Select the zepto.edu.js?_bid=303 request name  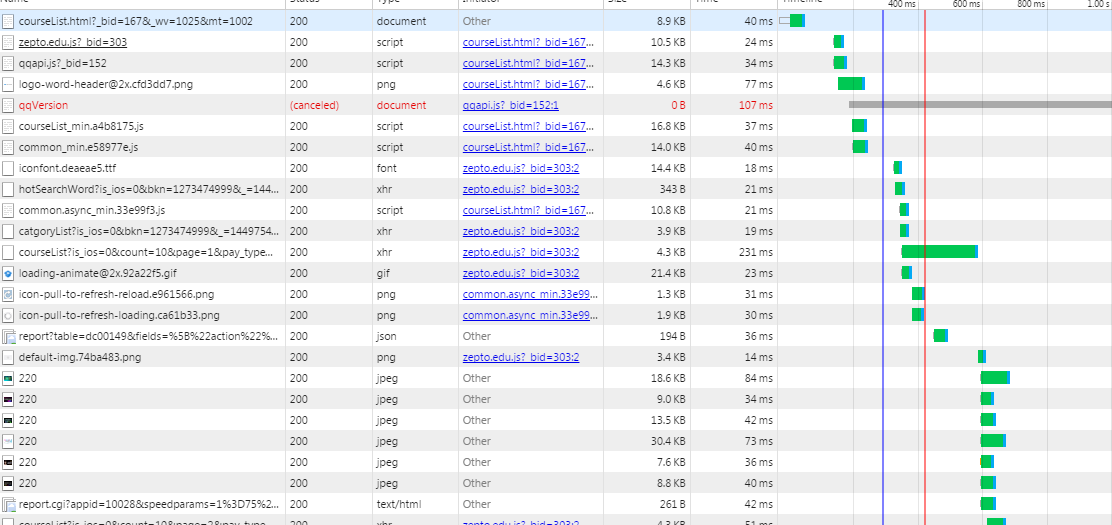(73, 42)
